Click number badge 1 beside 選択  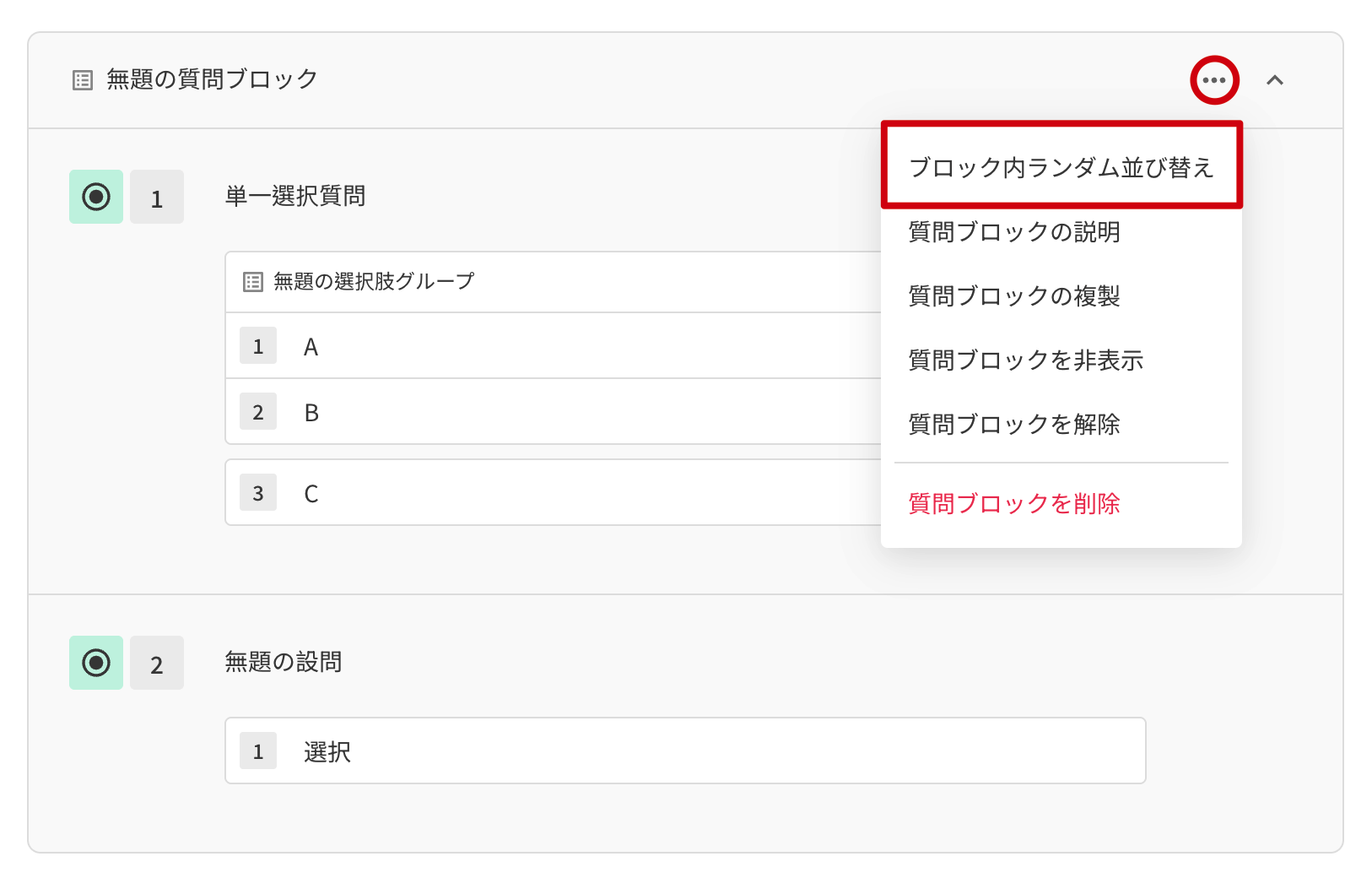pyautogui.click(x=258, y=751)
